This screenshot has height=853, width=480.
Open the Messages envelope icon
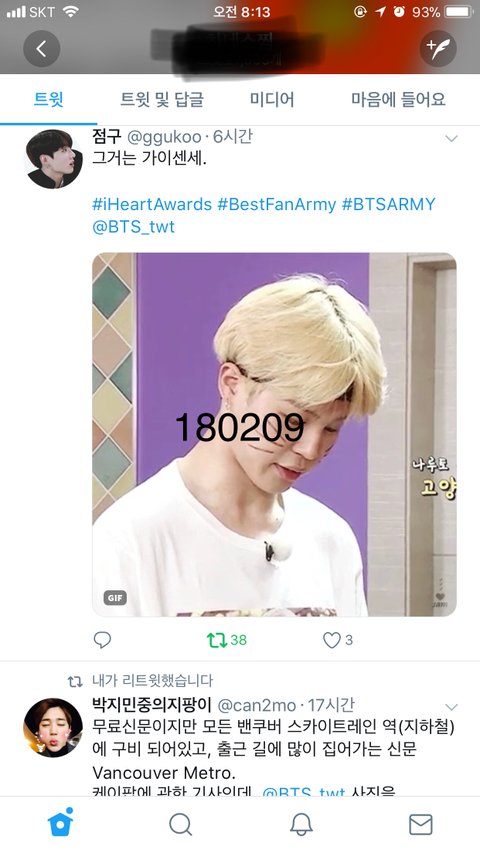click(x=420, y=825)
